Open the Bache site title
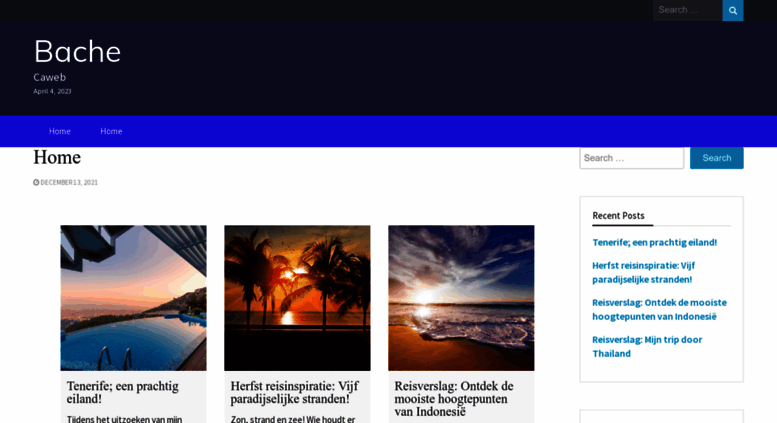Image resolution: width=777 pixels, height=423 pixels. pyautogui.click(x=77, y=51)
